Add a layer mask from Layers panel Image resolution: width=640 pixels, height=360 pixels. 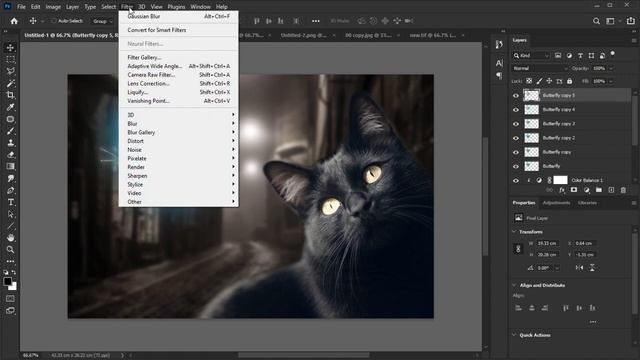[x=574, y=190]
